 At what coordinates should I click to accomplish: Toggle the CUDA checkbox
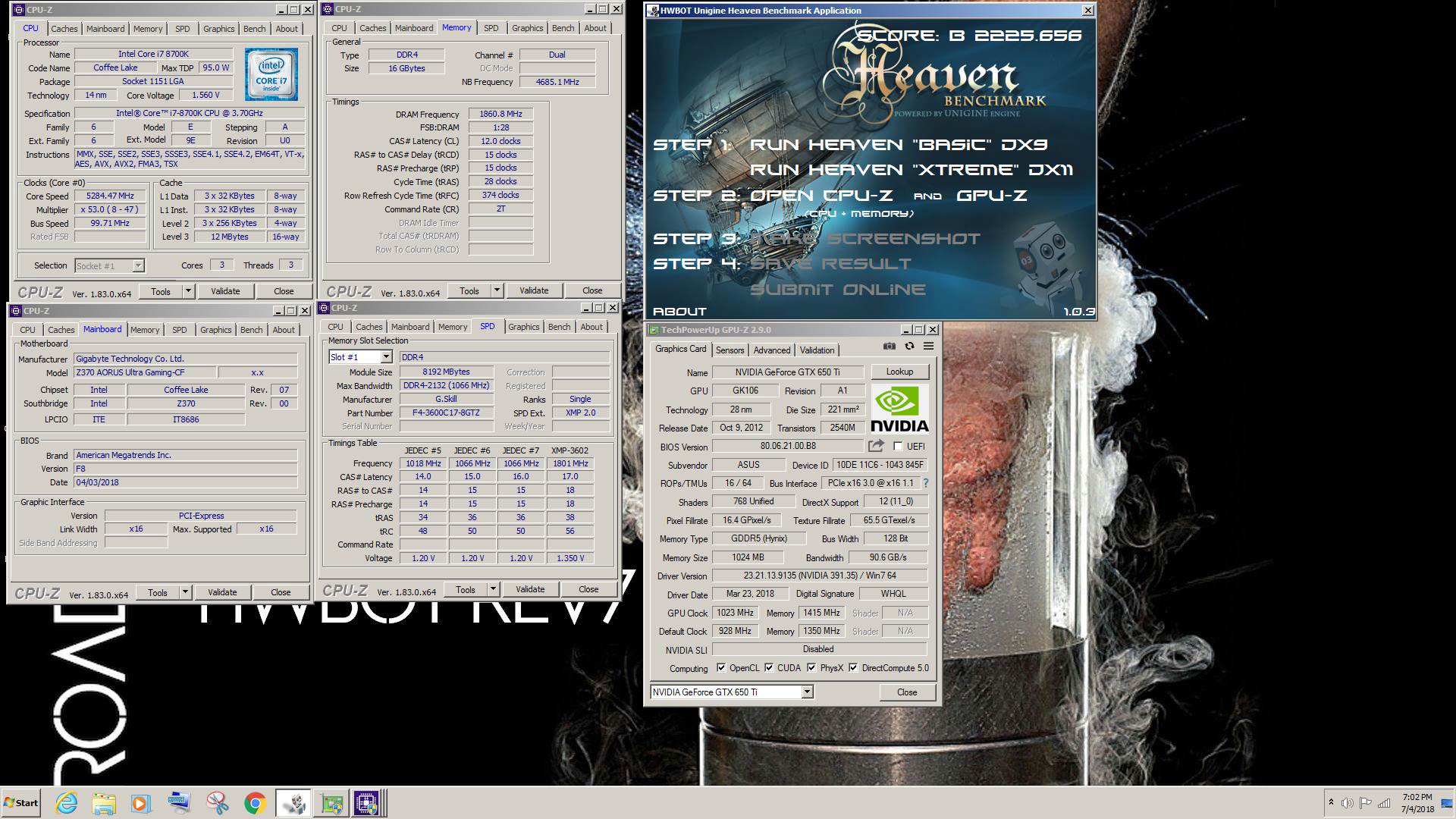click(769, 668)
